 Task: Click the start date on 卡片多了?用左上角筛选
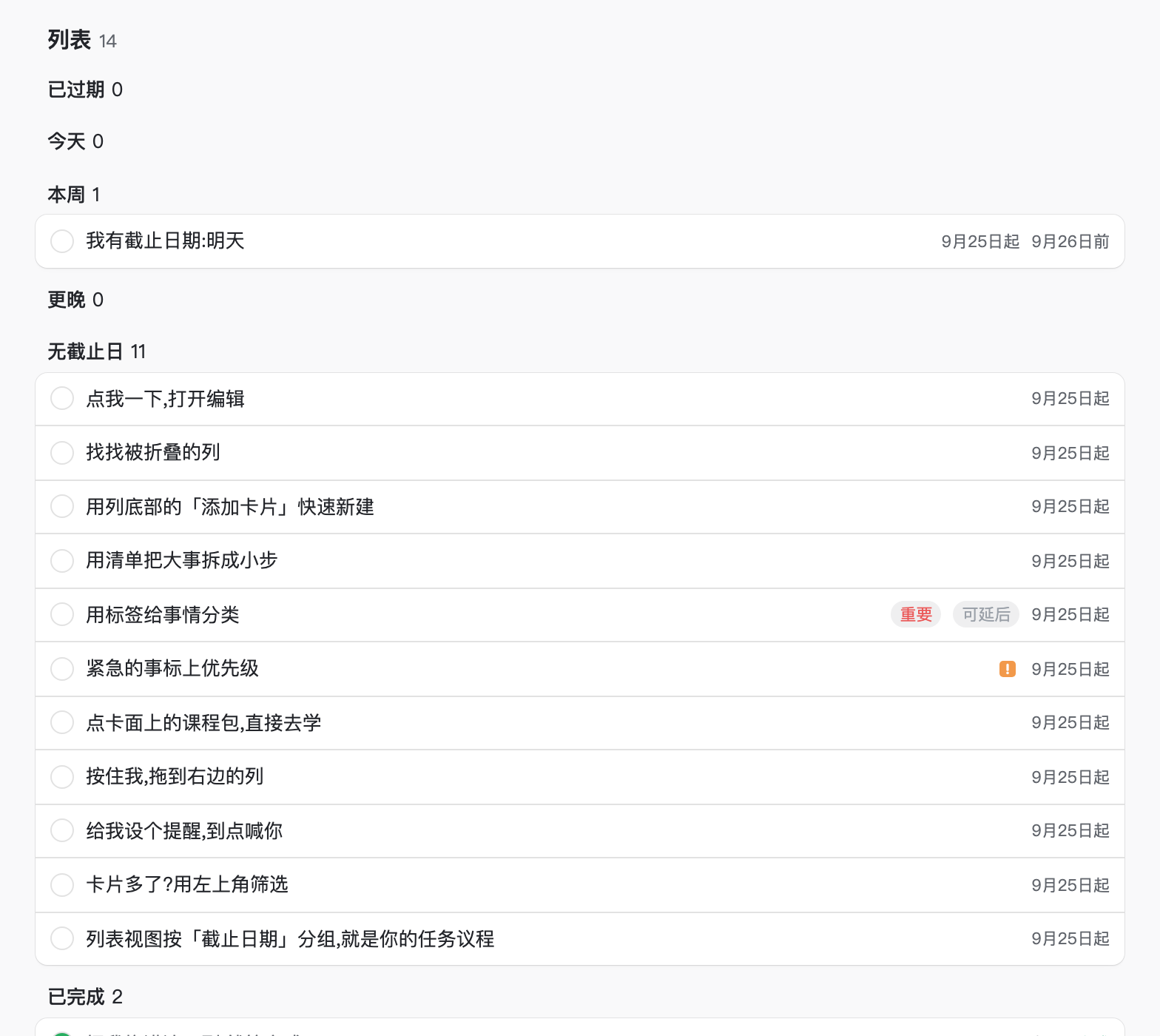[x=1070, y=885]
